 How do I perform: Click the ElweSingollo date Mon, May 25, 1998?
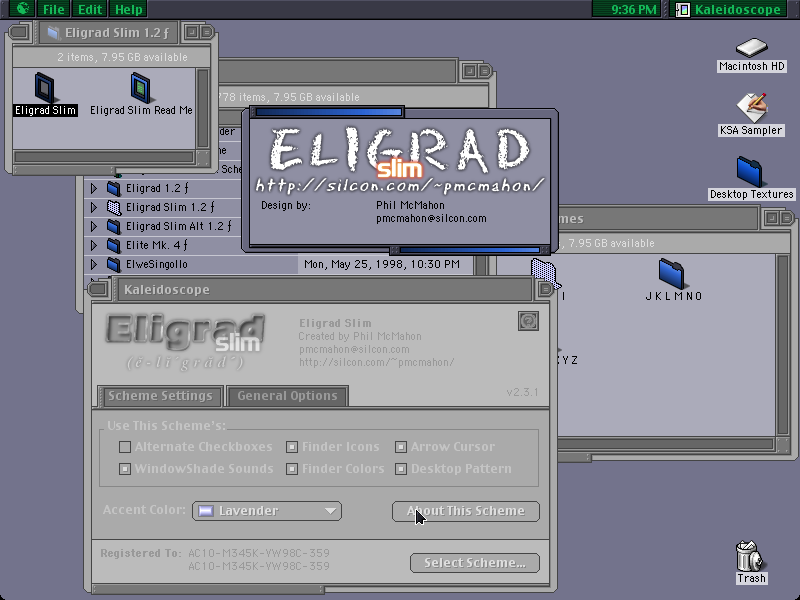(x=382, y=264)
